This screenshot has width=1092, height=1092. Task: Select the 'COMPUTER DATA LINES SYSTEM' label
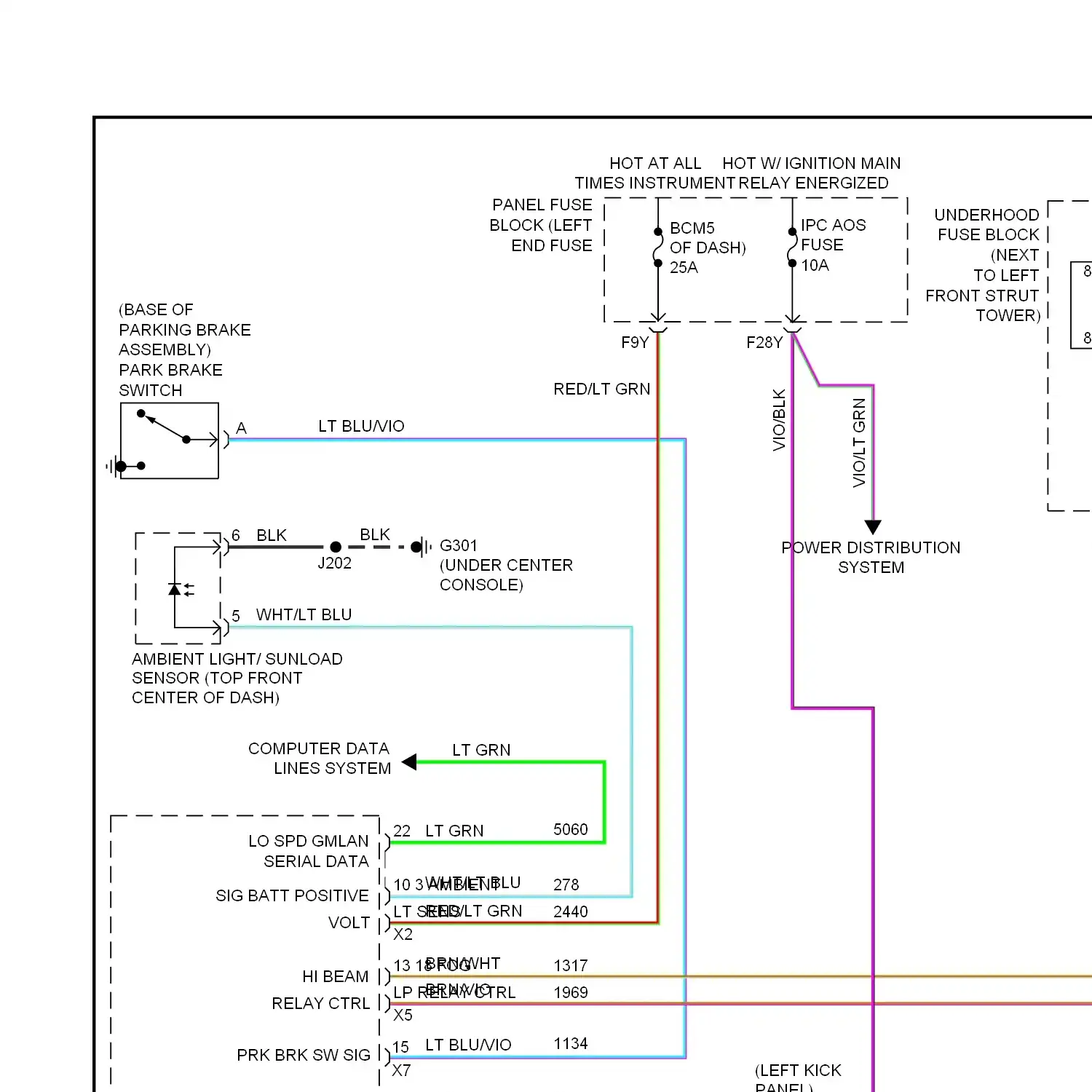[320, 759]
